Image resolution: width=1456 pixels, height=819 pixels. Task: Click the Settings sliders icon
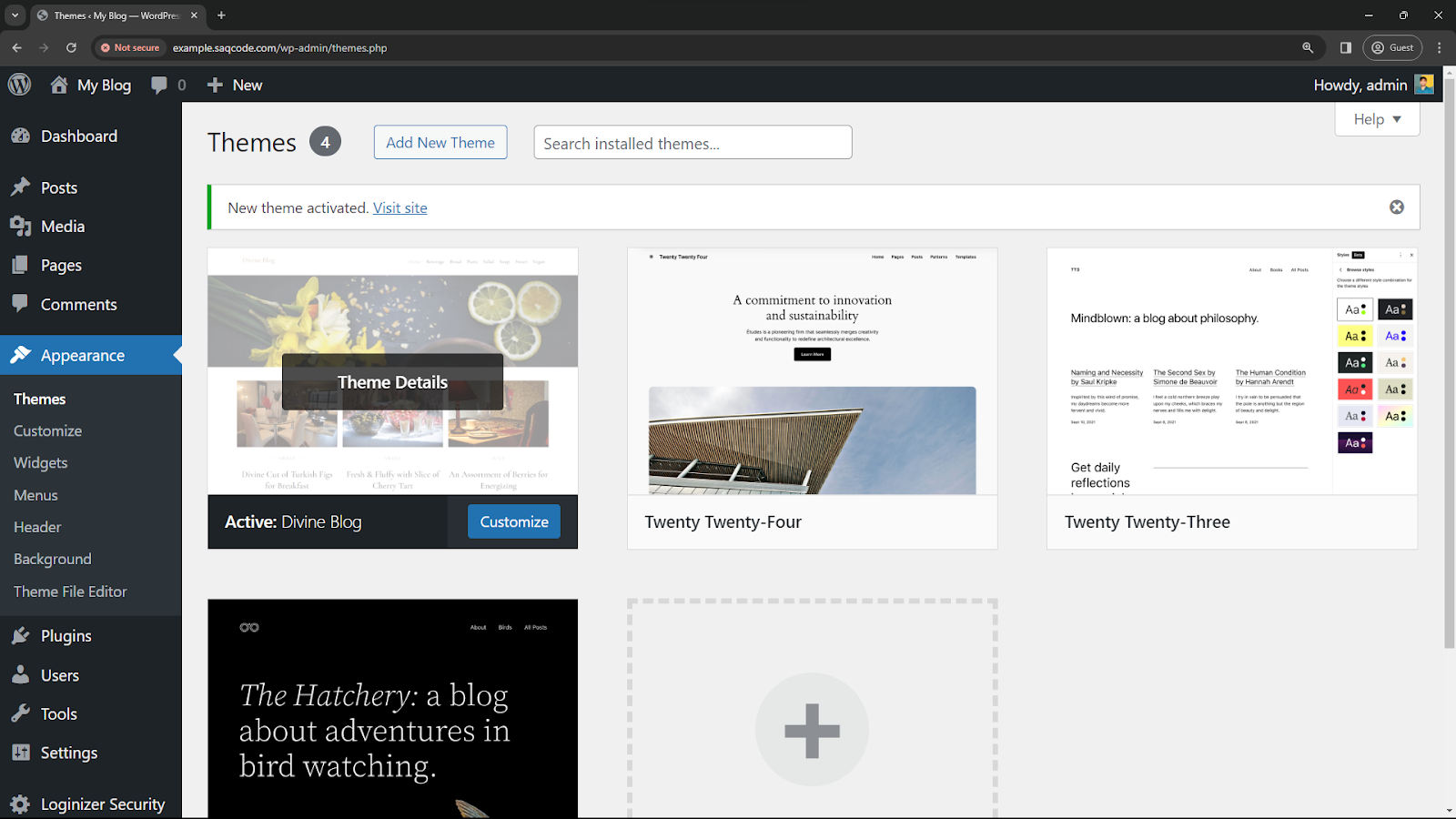(x=21, y=753)
